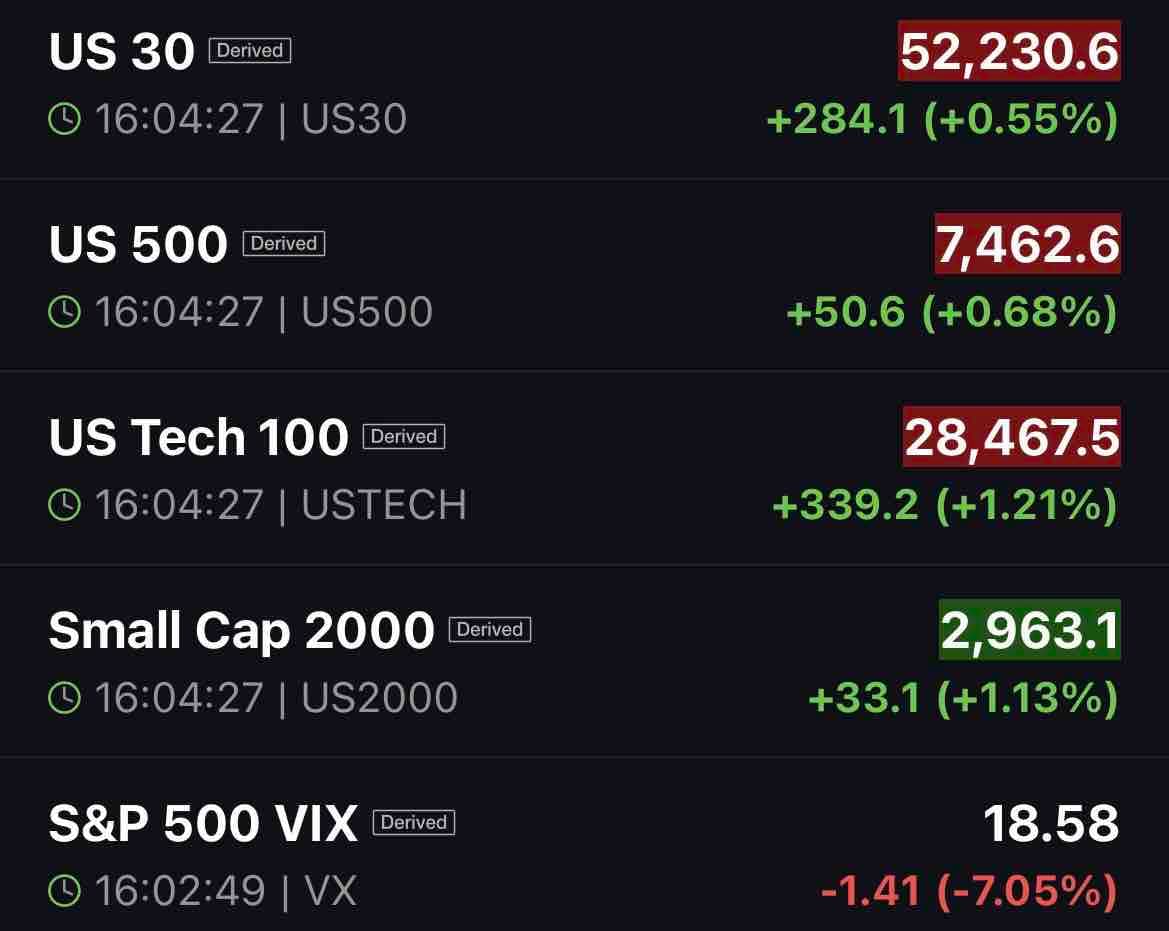Click the clock icon beside VX timestamp
This screenshot has height=931, width=1169.
pyautogui.click(x=64, y=891)
